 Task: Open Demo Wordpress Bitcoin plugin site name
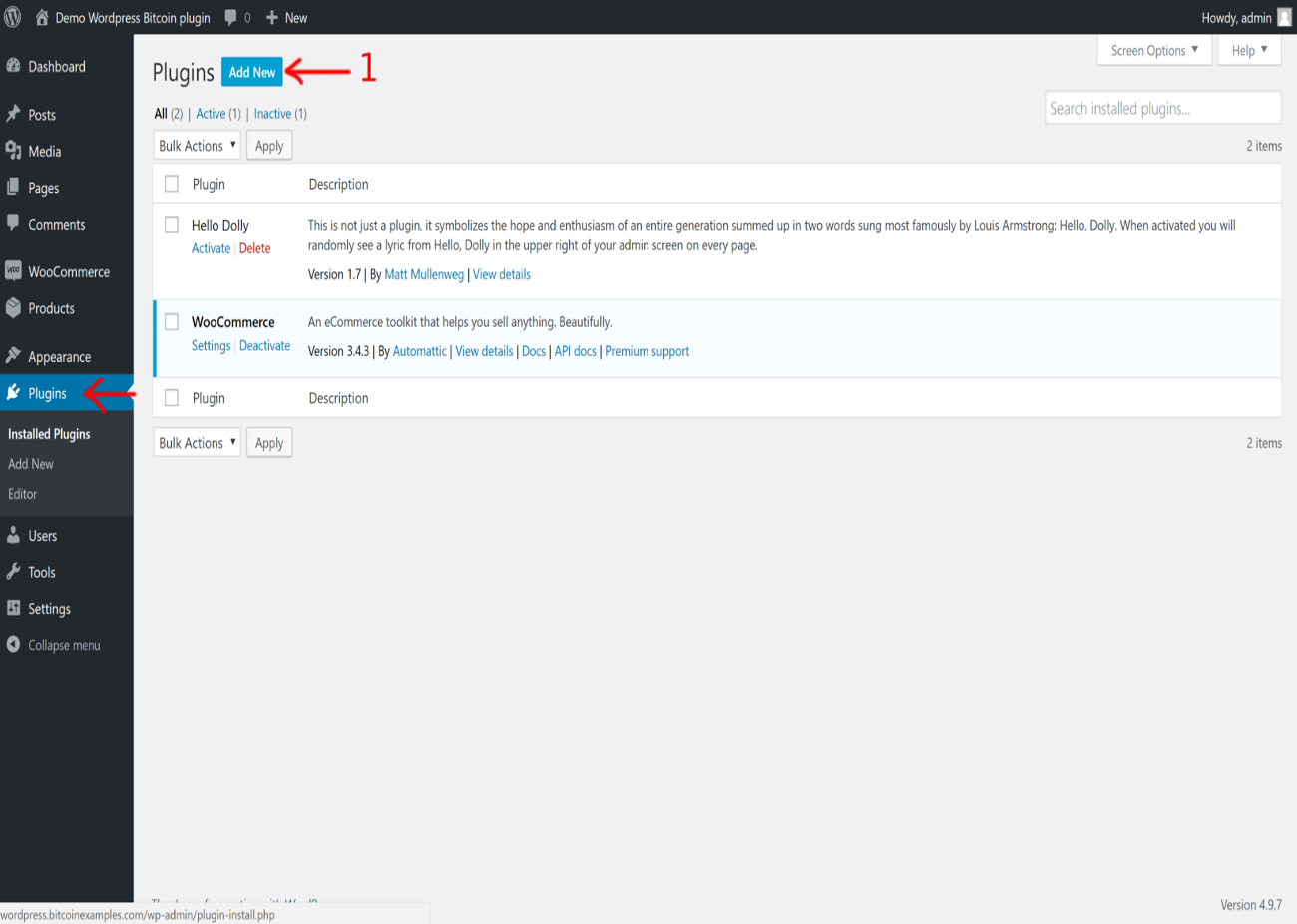click(x=133, y=18)
